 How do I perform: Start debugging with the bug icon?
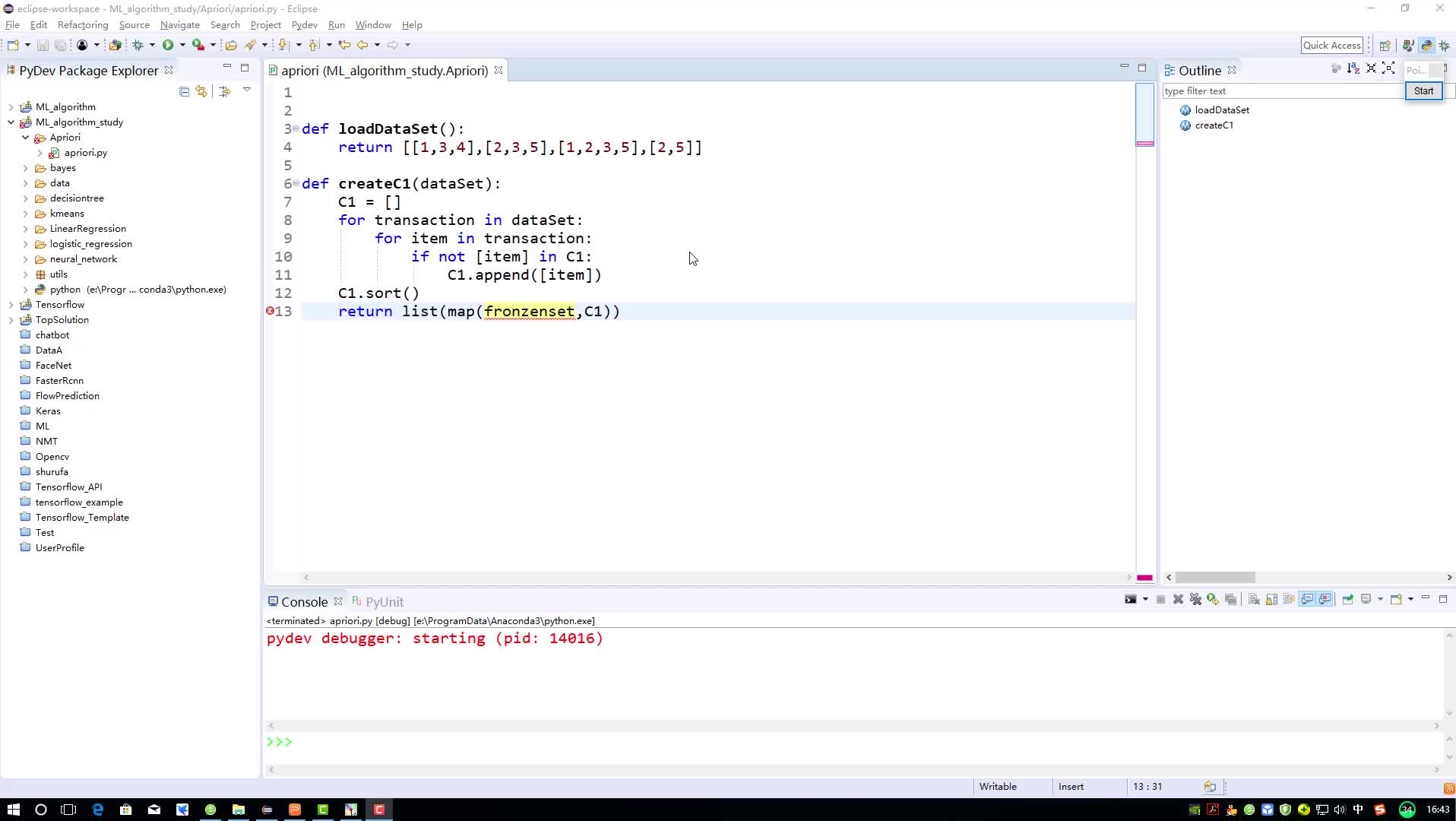(138, 45)
